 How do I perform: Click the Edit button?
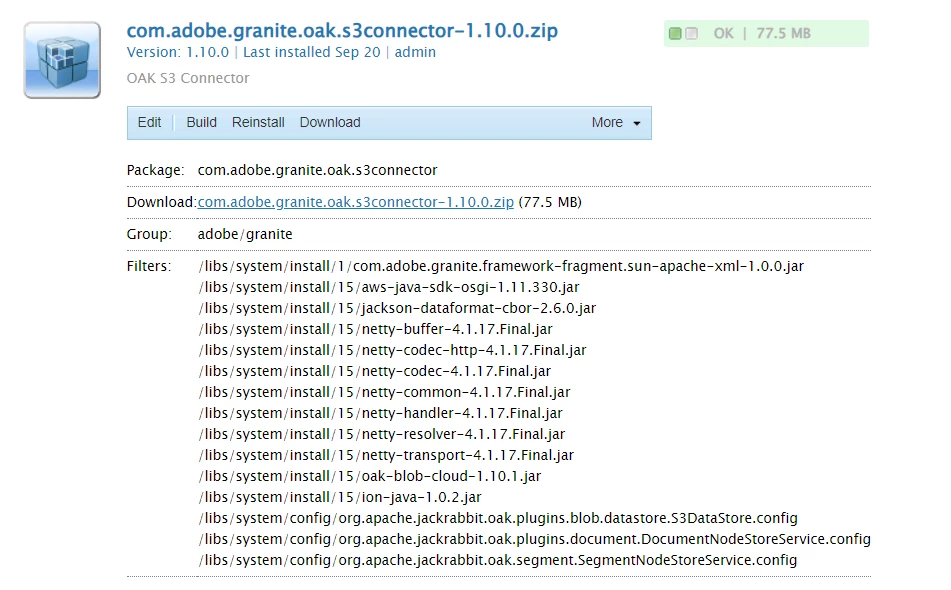[149, 122]
